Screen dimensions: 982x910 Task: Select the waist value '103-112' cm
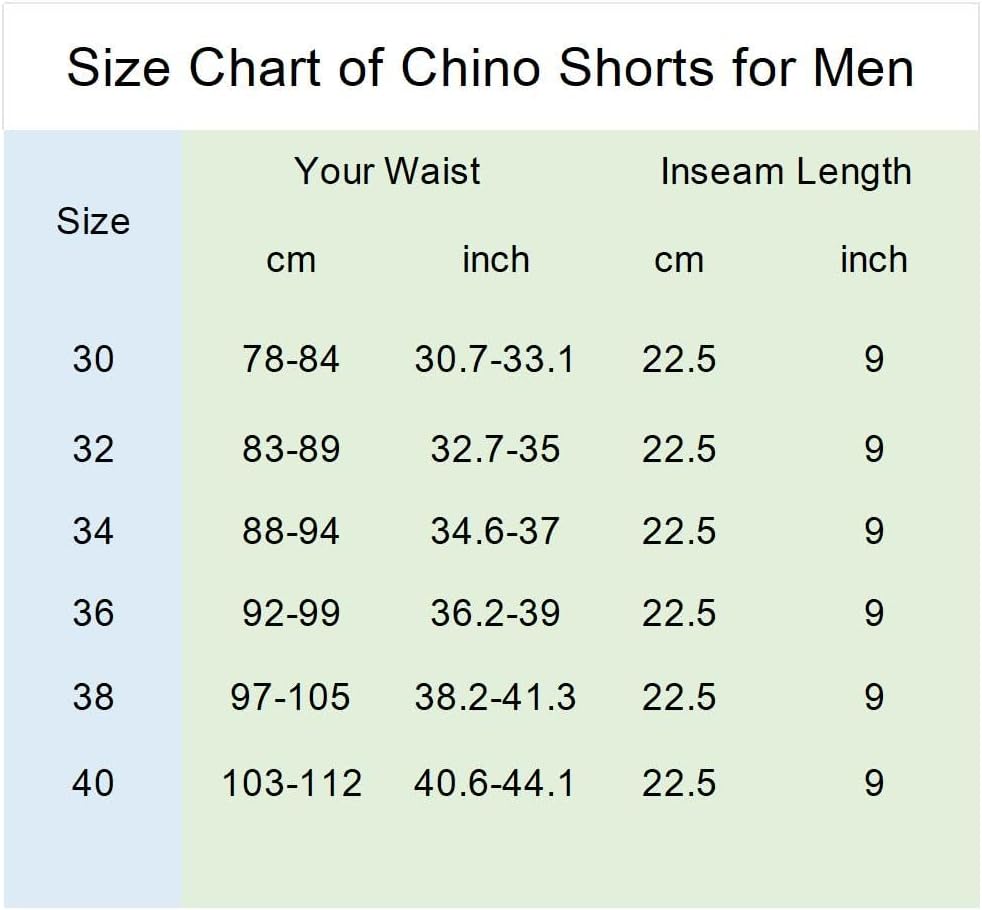coord(292,783)
